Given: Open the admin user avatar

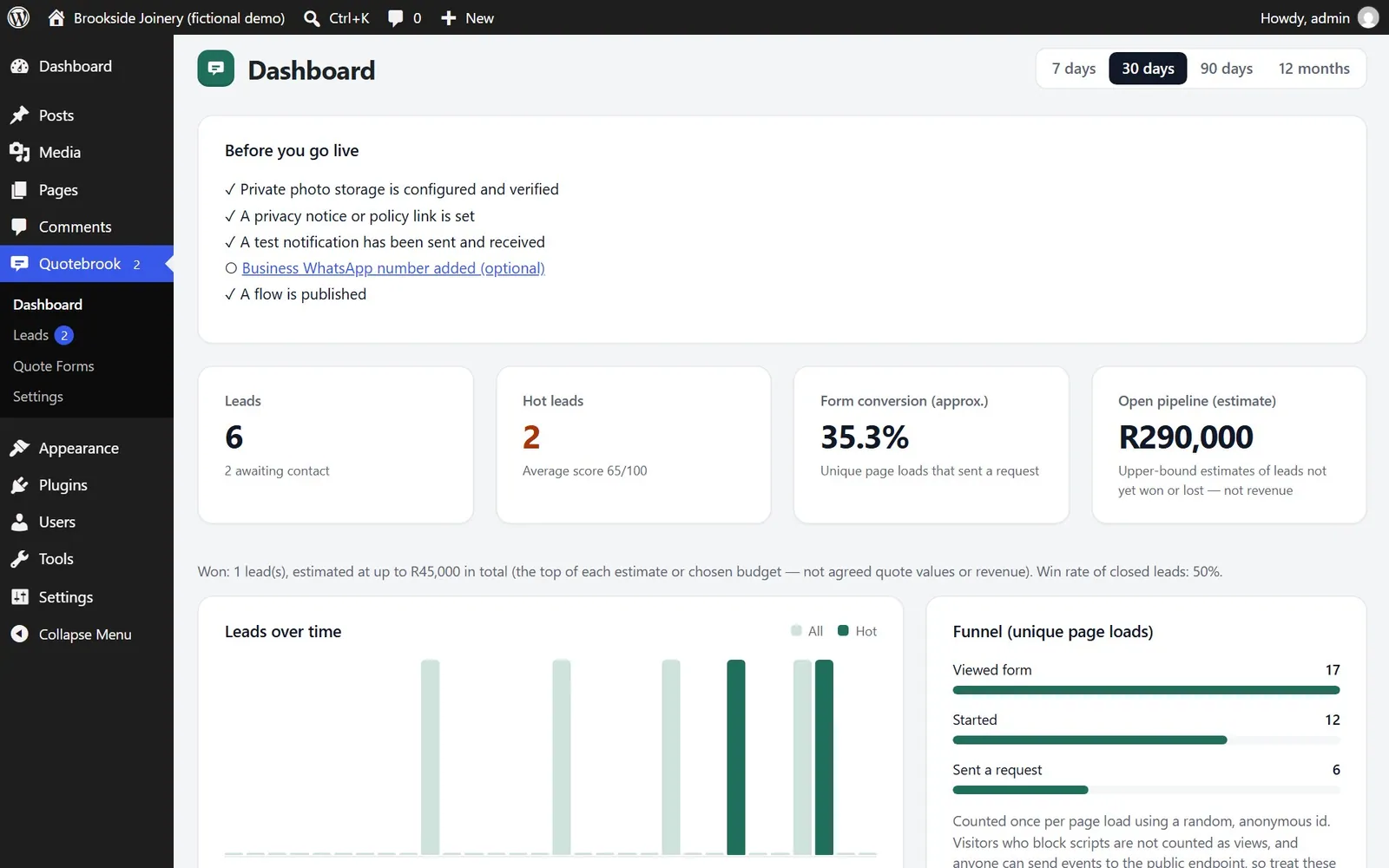Looking at the screenshot, I should tap(1368, 17).
